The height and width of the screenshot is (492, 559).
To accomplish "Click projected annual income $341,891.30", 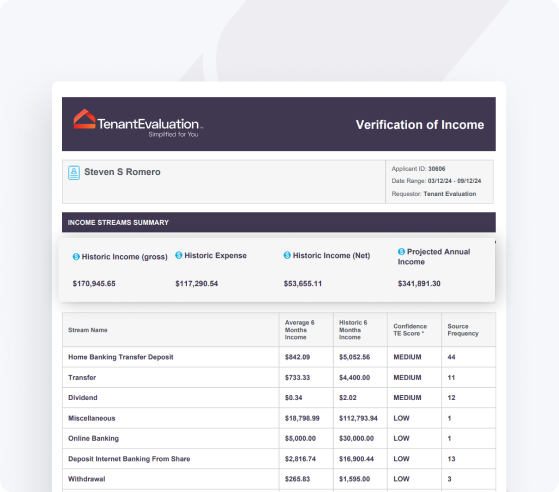I will tap(419, 284).
